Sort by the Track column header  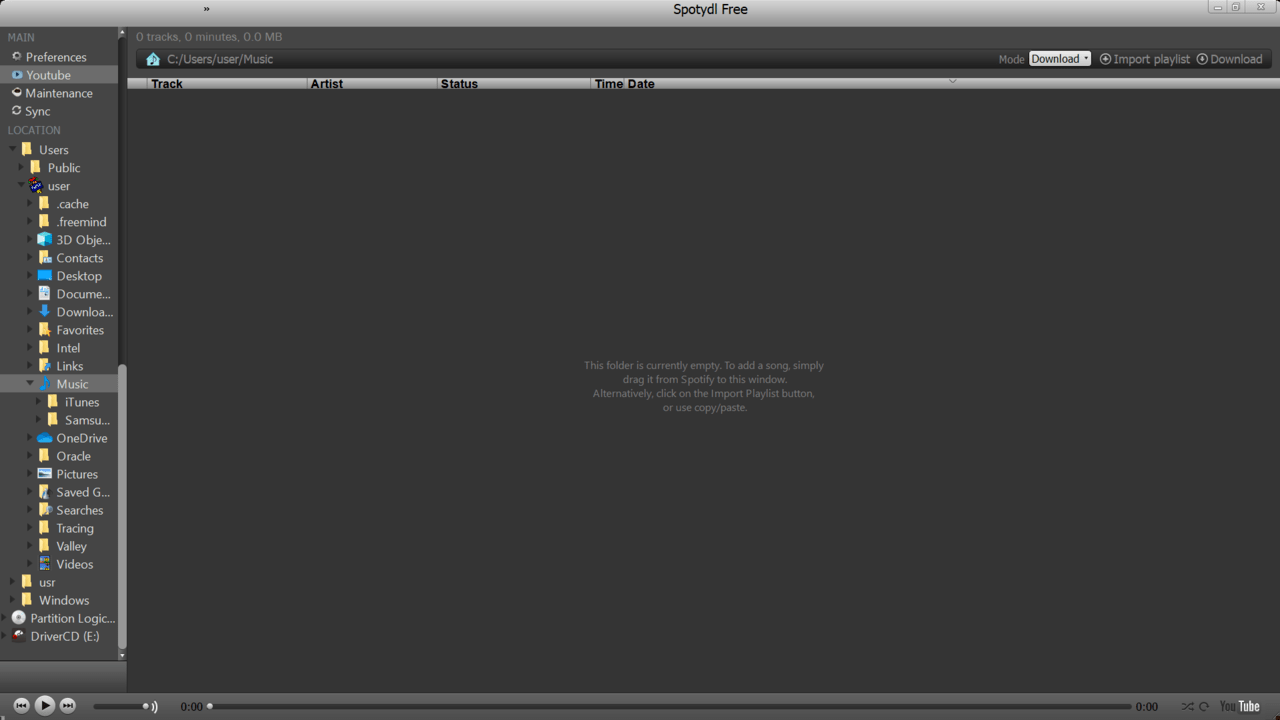click(227, 84)
